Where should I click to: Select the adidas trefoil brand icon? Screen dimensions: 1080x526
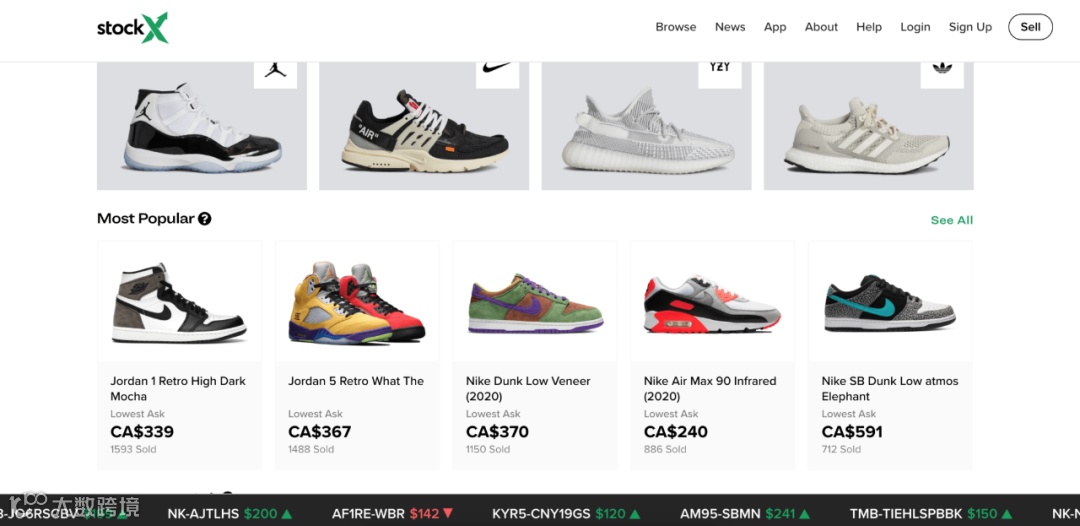coord(942,74)
